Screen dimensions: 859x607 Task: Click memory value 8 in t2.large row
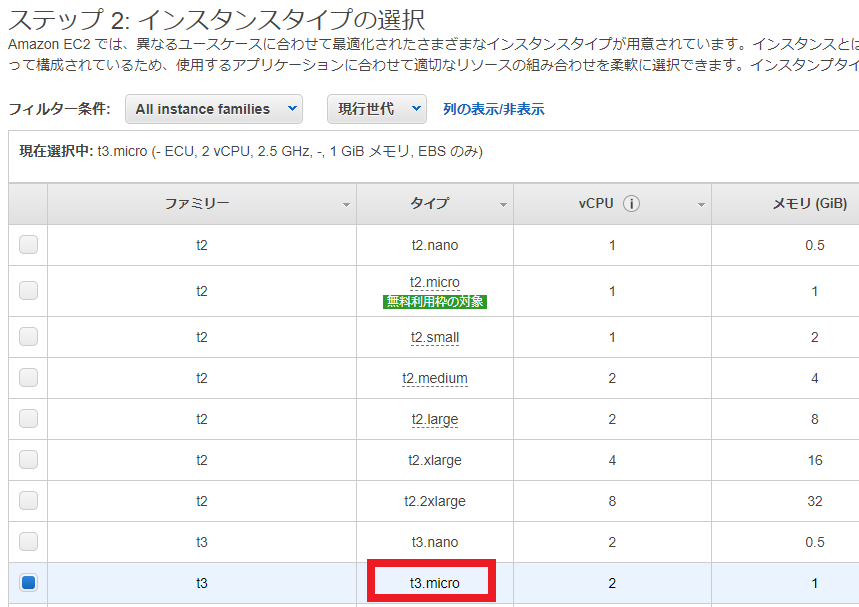pyautogui.click(x=815, y=419)
